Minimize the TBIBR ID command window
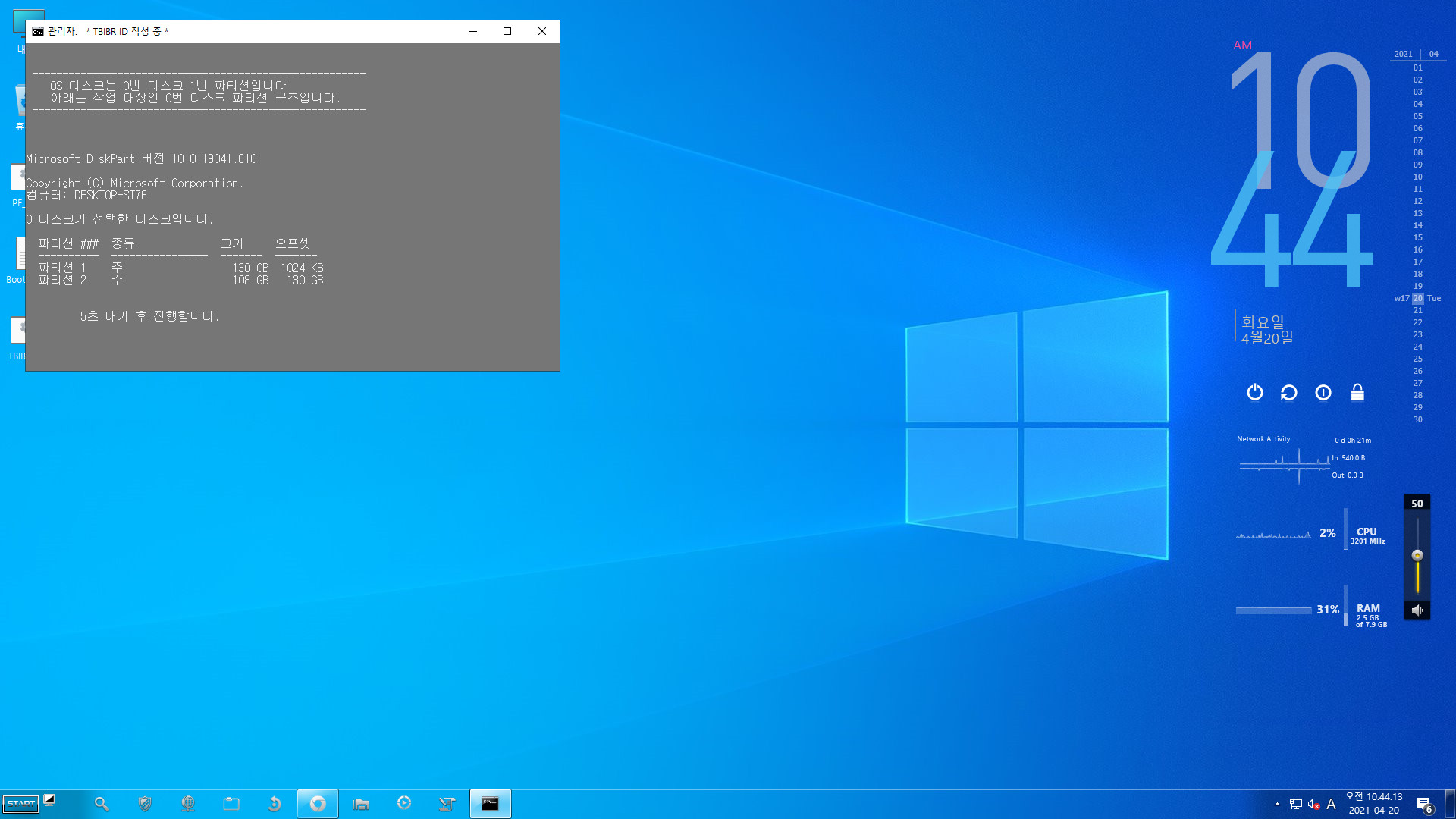This screenshot has width=1456, height=819. tap(473, 31)
